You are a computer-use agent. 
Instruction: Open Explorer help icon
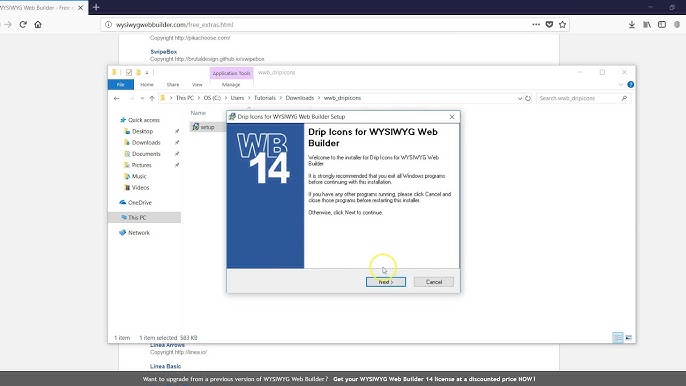[x=630, y=84]
